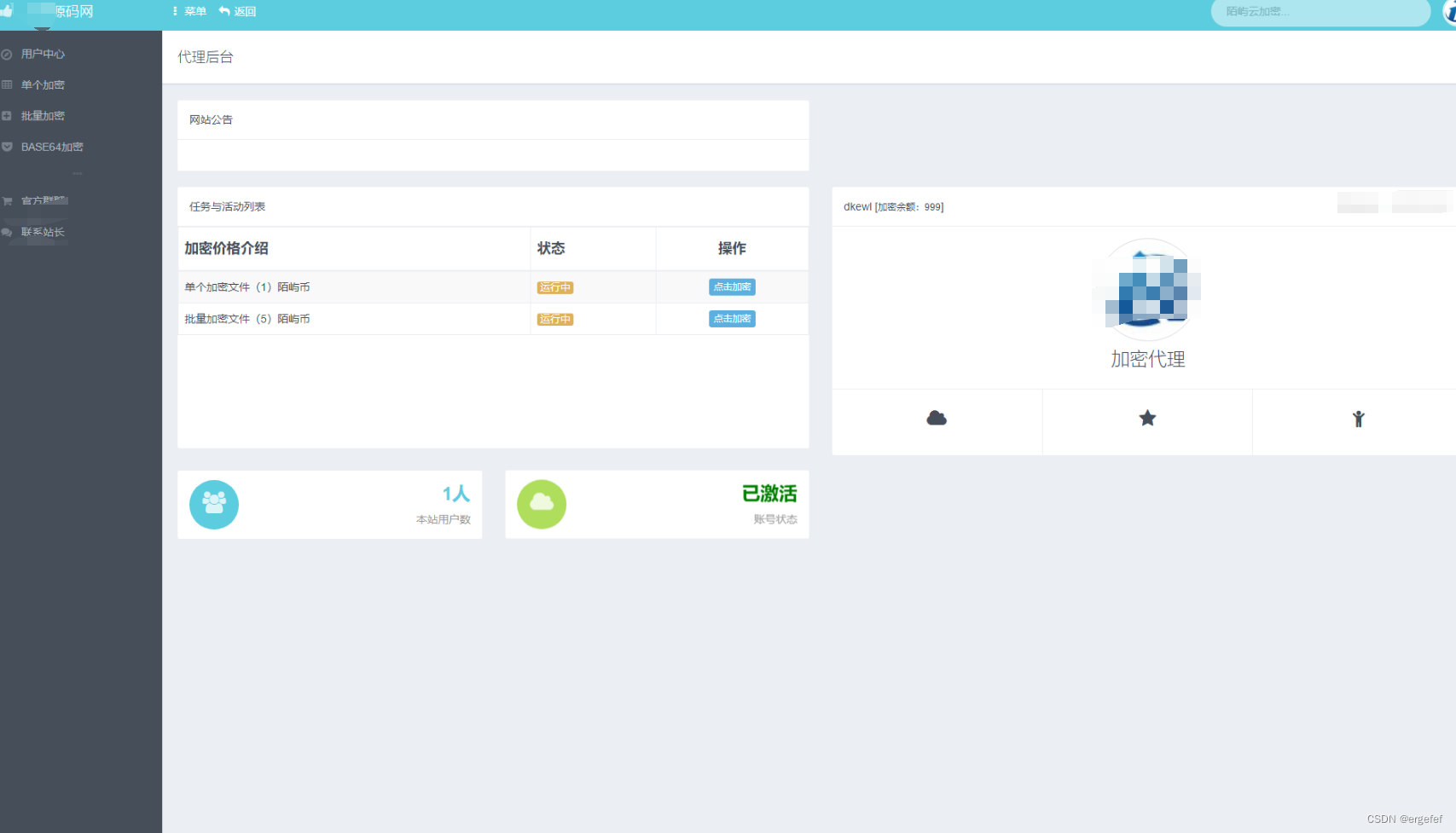The image size is (1456, 833).
Task: Click the 运行中 badge for single encryption
Action: coord(554,287)
